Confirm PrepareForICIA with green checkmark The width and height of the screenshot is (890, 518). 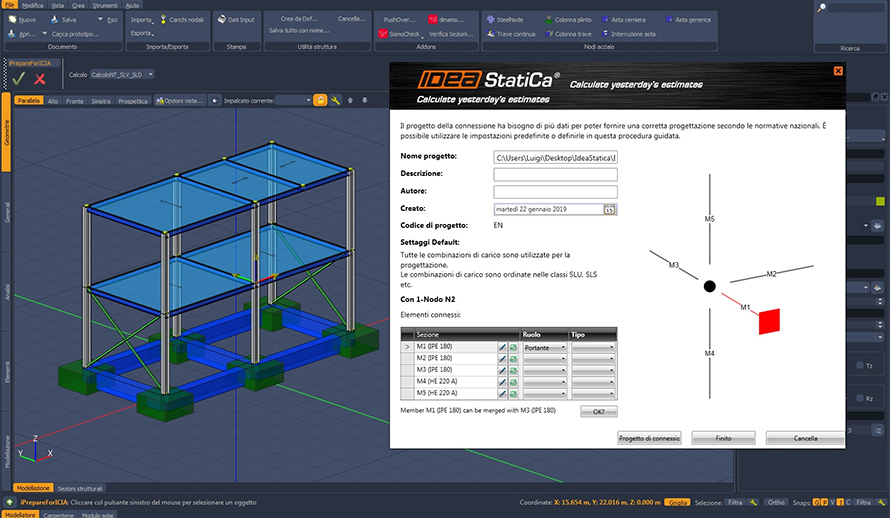pos(18,78)
